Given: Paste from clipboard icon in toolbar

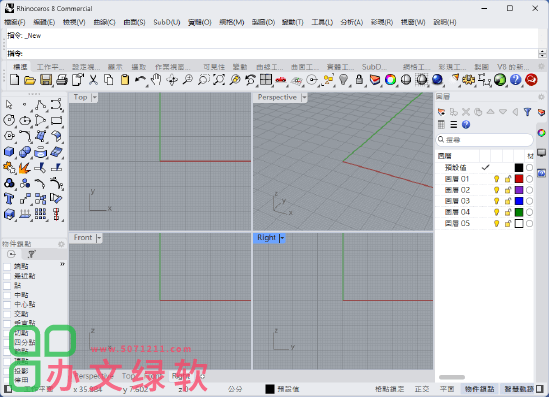Looking at the screenshot, I should tap(125, 80).
